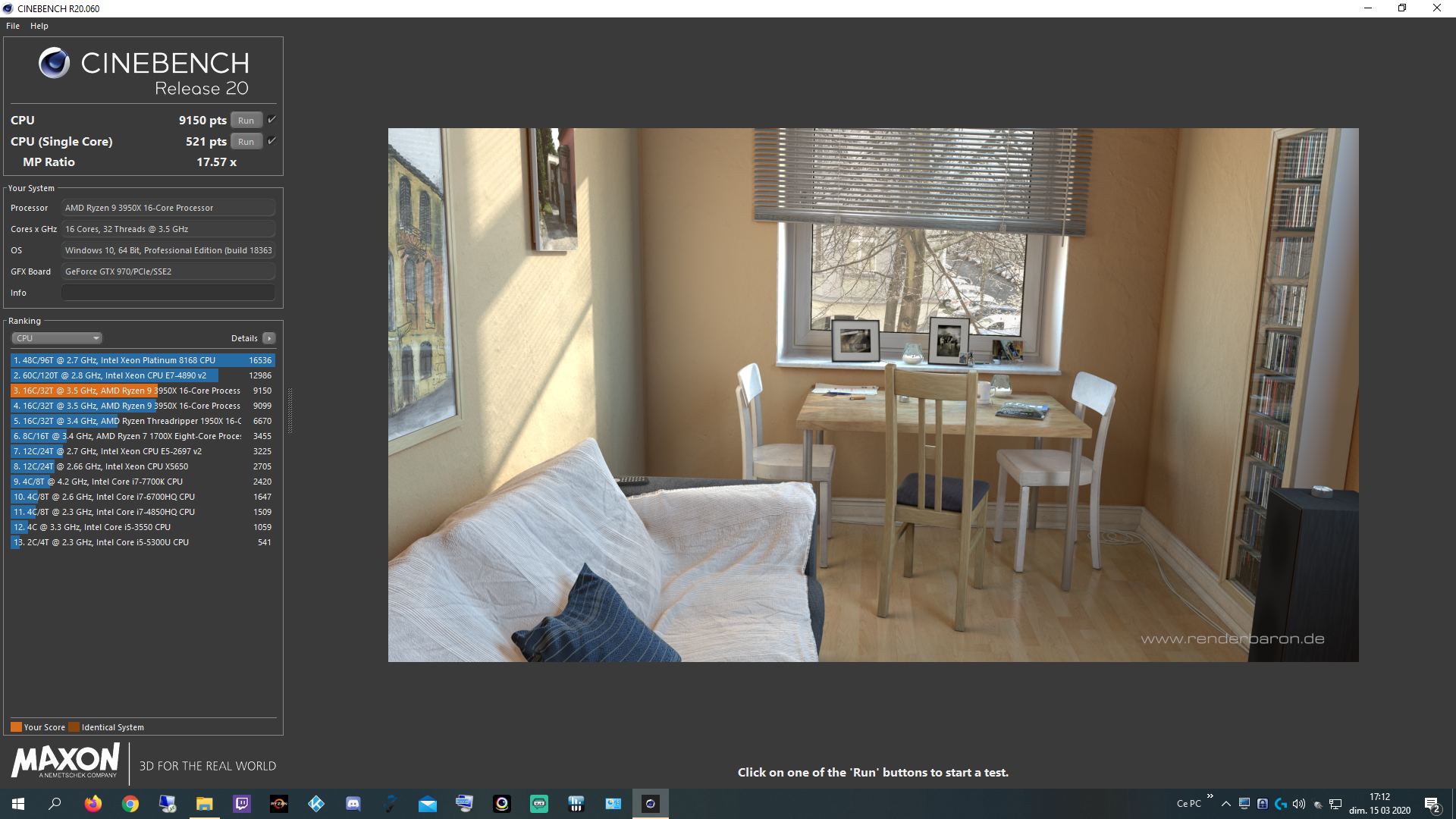Toggle the CPU Single Core checkbox

(x=271, y=141)
